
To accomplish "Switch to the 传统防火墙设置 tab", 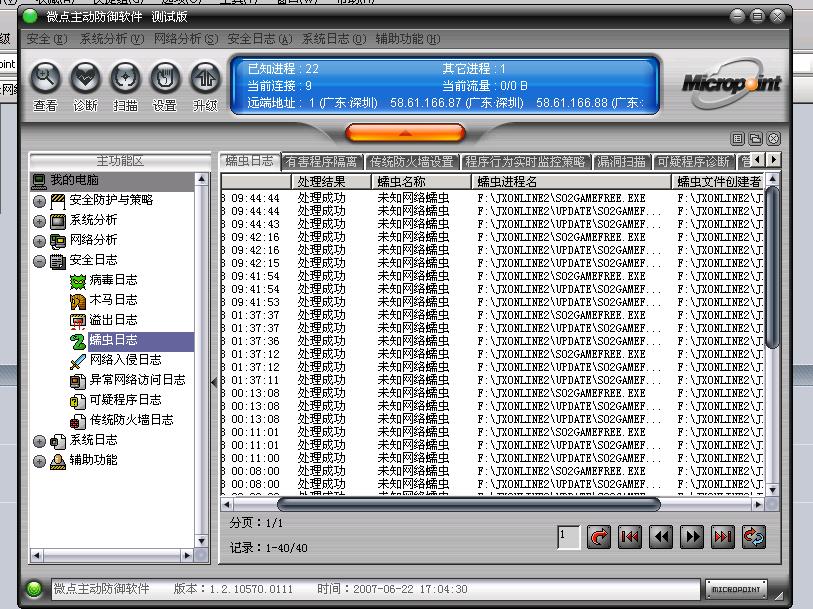I will click(x=412, y=162).
